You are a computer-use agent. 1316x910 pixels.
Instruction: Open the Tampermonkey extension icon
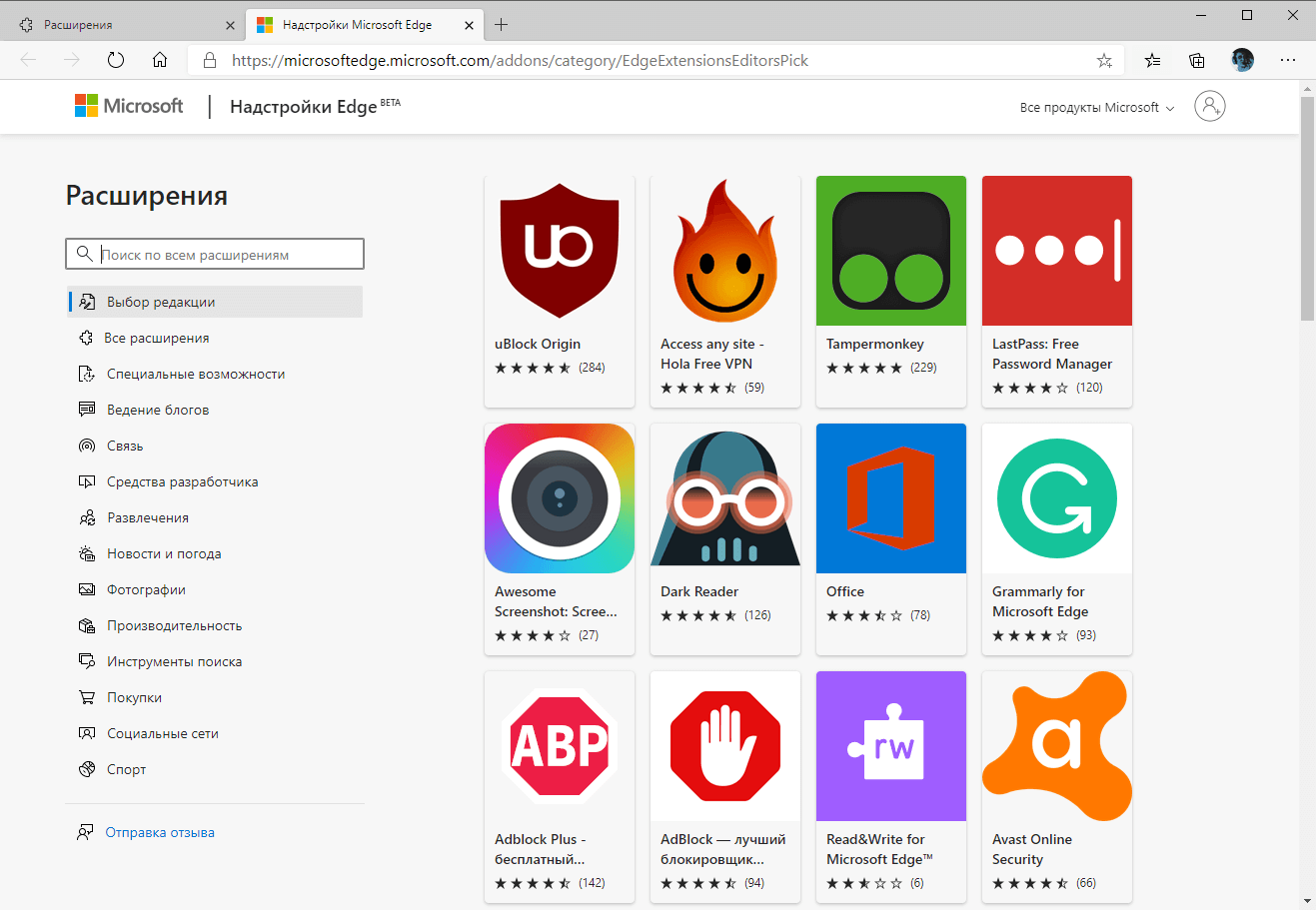(x=891, y=251)
